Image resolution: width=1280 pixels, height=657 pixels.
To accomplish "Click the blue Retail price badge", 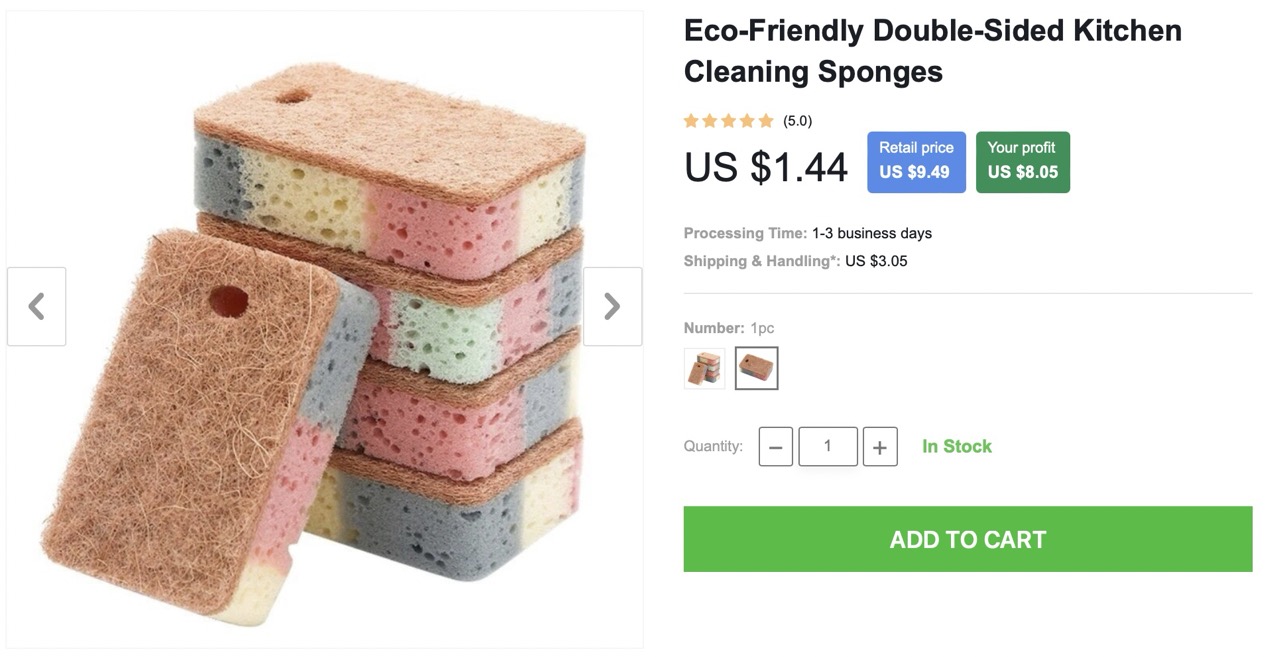I will (x=916, y=161).
